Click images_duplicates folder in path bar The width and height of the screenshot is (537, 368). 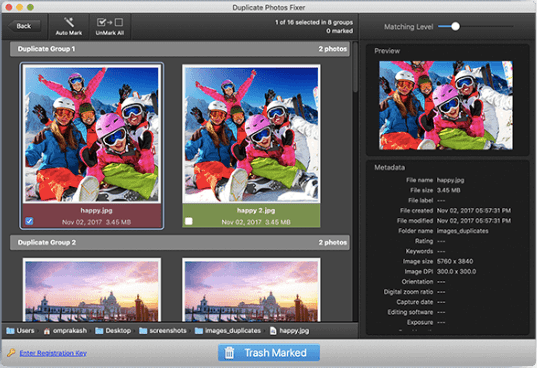point(228,331)
